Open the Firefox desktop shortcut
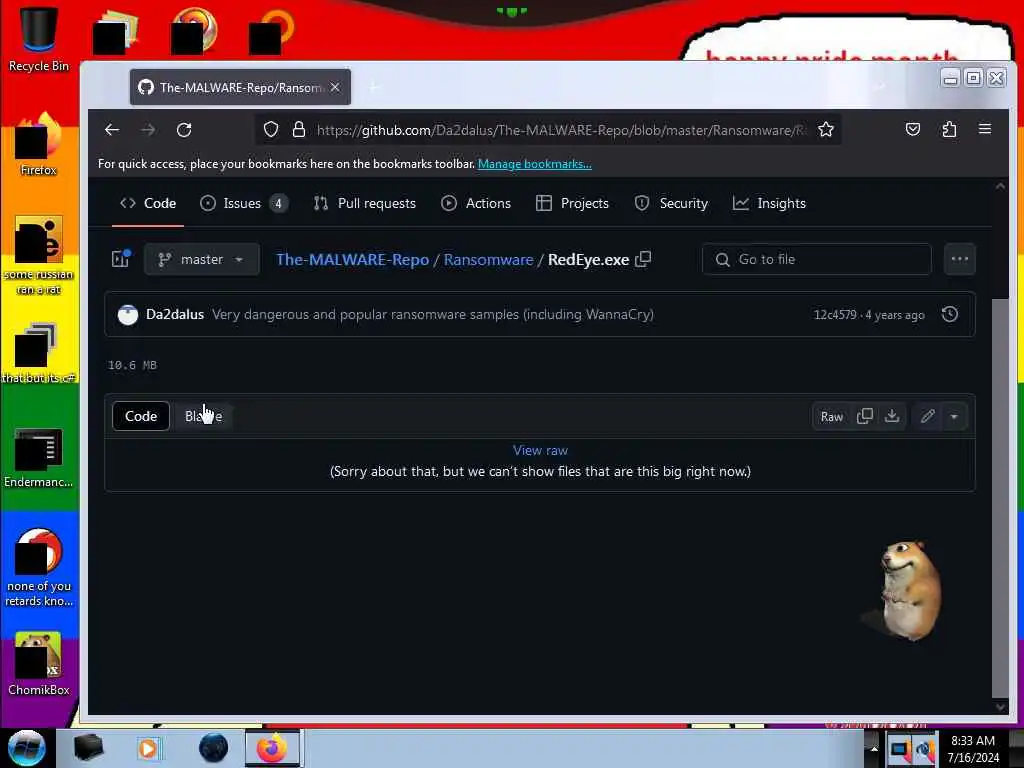This screenshot has height=768, width=1024. click(x=39, y=144)
